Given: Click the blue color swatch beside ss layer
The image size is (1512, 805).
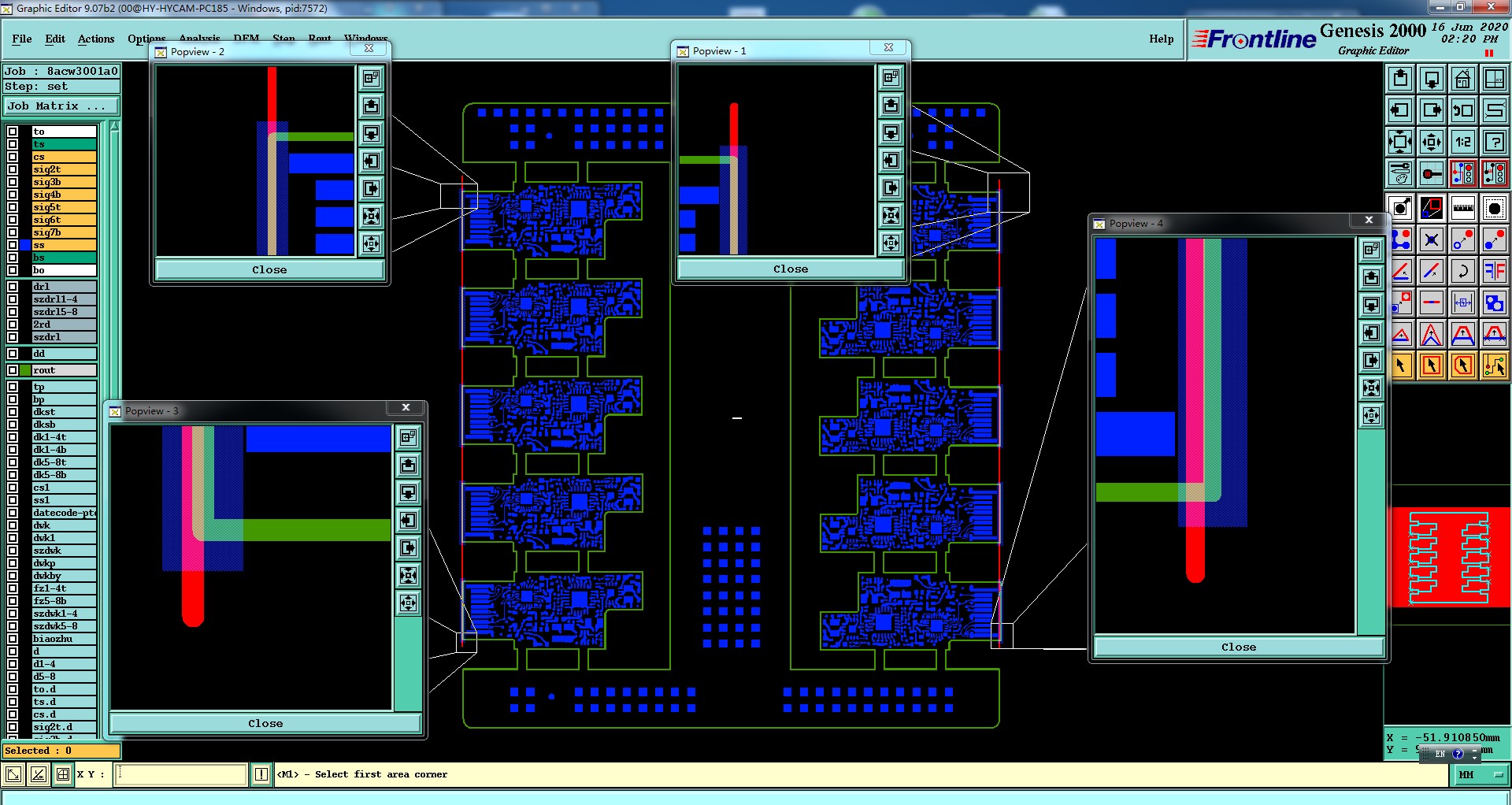Looking at the screenshot, I should point(26,245).
